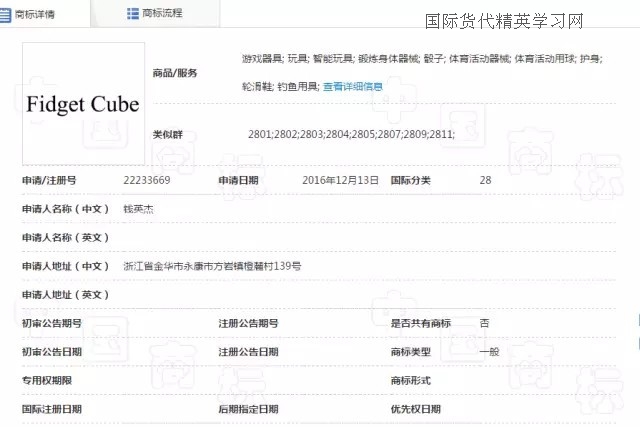Click the 商标类型 value 一般
Viewport: 640px width, 427px height.
point(488,352)
